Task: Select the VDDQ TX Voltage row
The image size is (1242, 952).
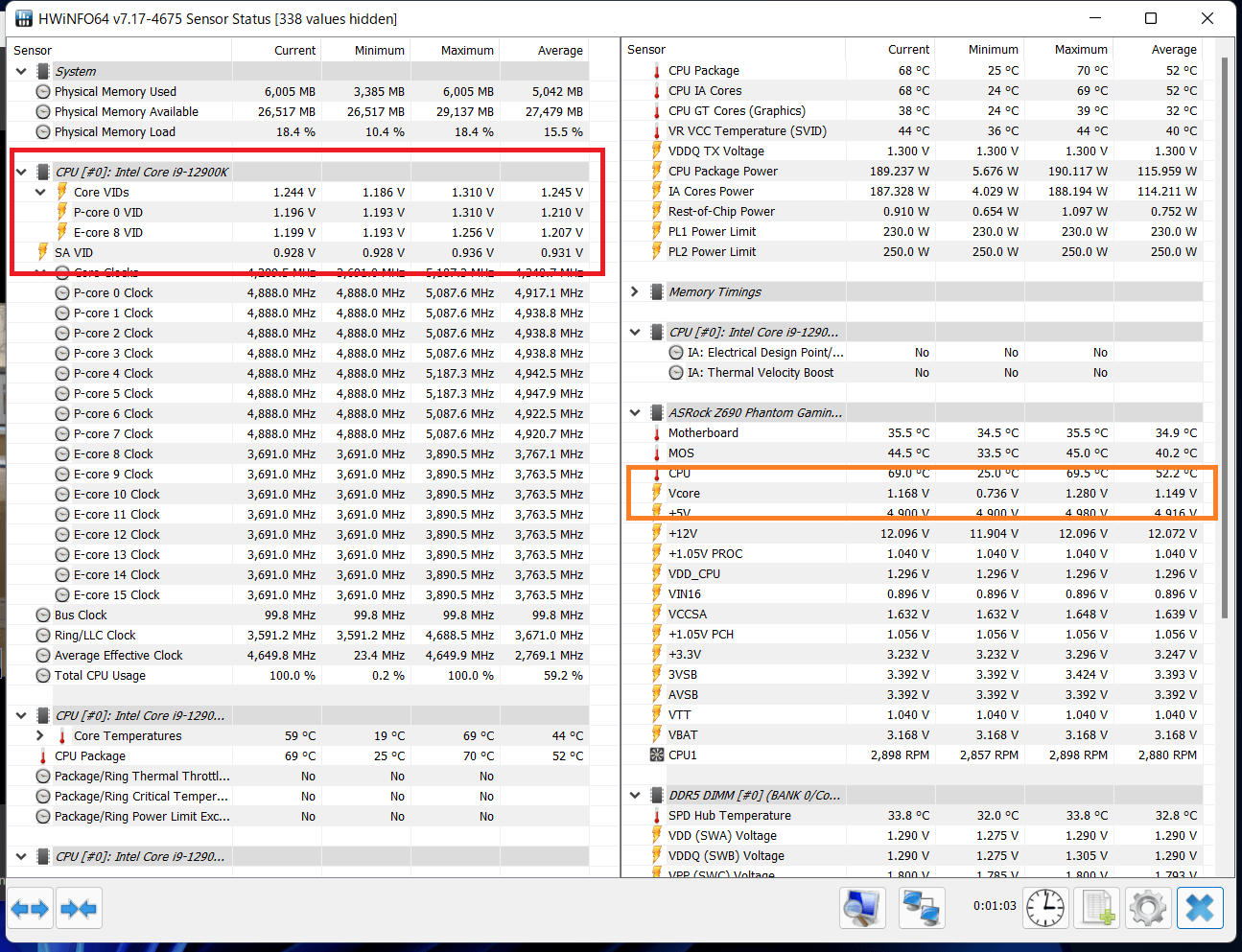Action: (x=912, y=151)
